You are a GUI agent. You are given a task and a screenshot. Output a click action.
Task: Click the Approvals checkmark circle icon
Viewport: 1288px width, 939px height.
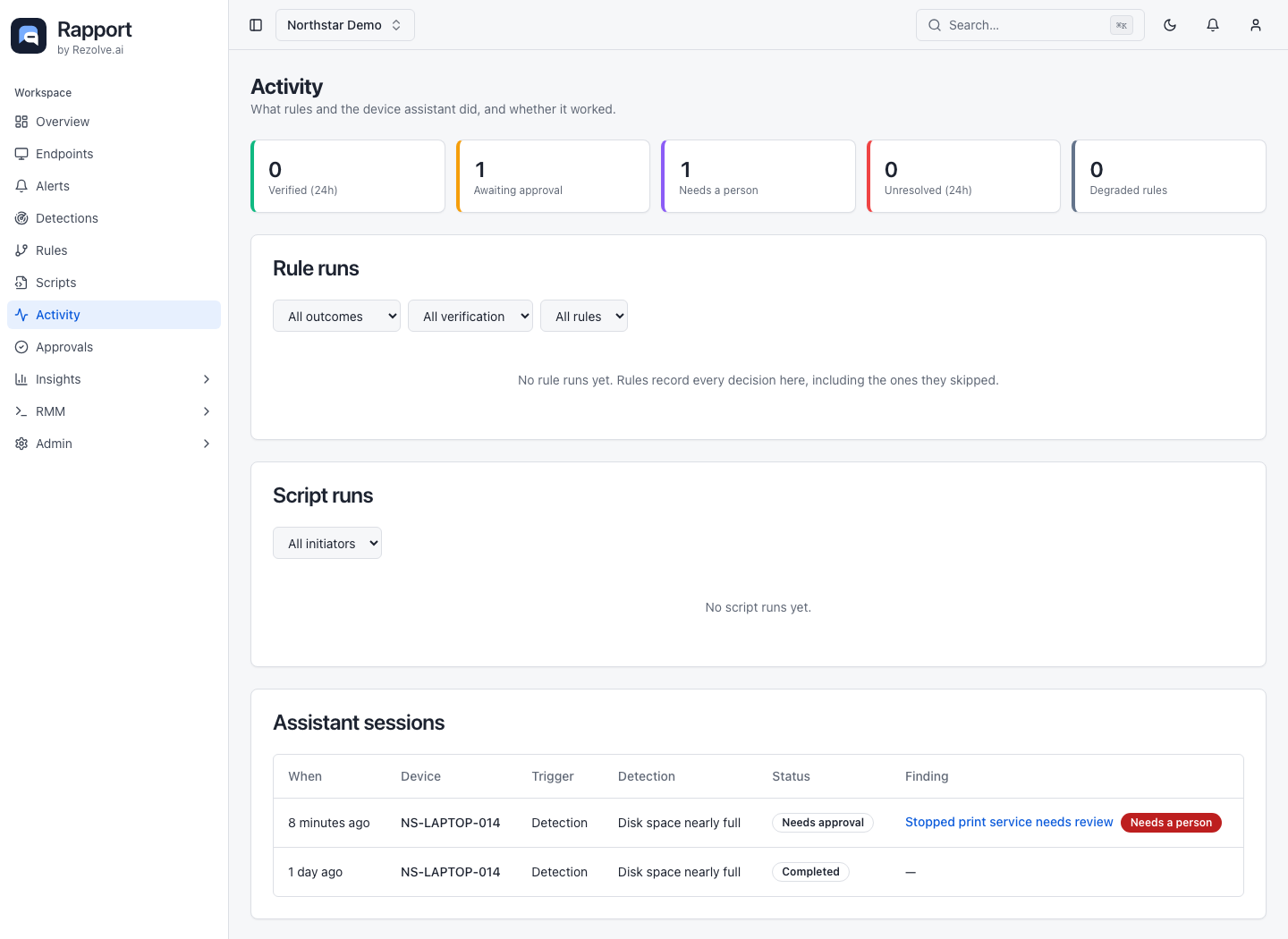click(x=21, y=347)
